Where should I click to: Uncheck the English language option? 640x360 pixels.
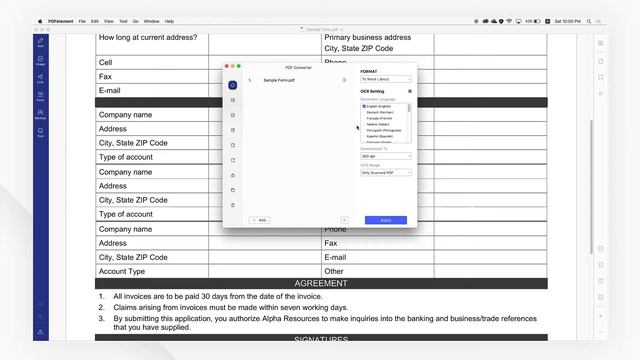(x=364, y=106)
